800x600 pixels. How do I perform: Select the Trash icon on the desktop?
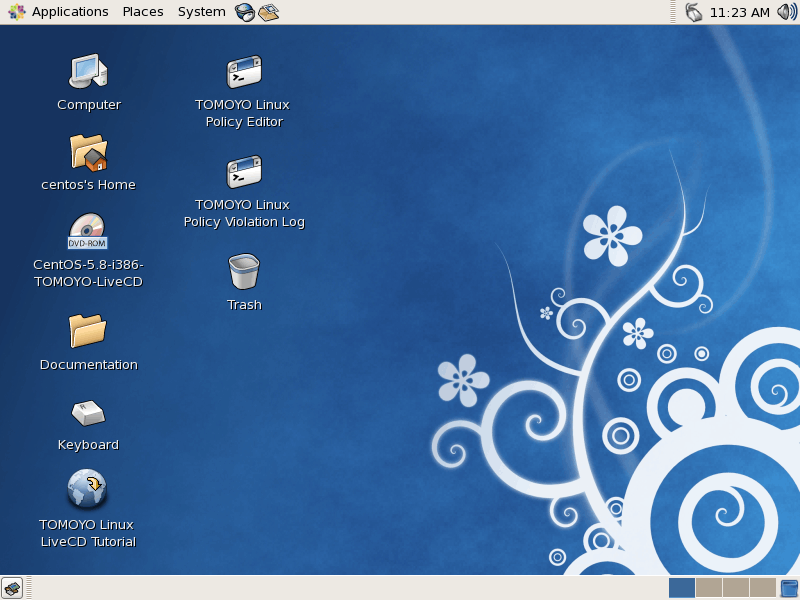coord(244,271)
